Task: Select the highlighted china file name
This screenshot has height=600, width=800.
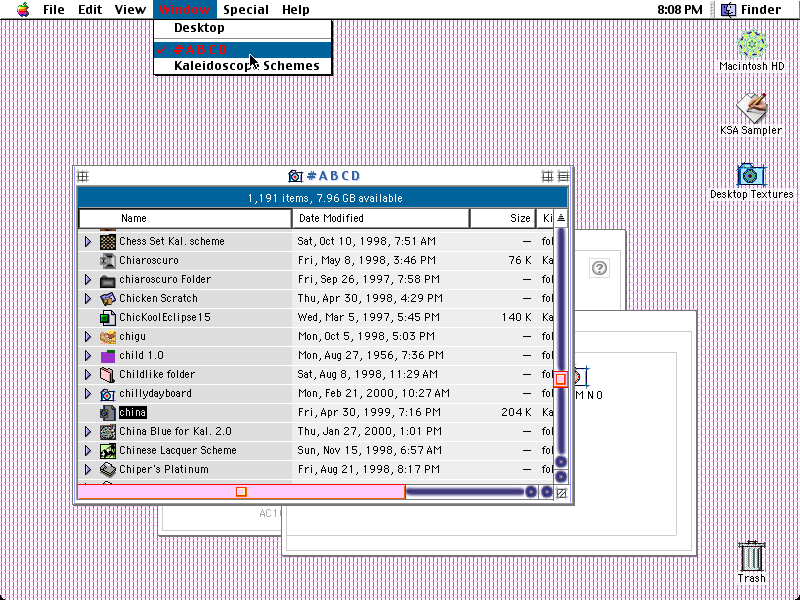Action: [133, 413]
